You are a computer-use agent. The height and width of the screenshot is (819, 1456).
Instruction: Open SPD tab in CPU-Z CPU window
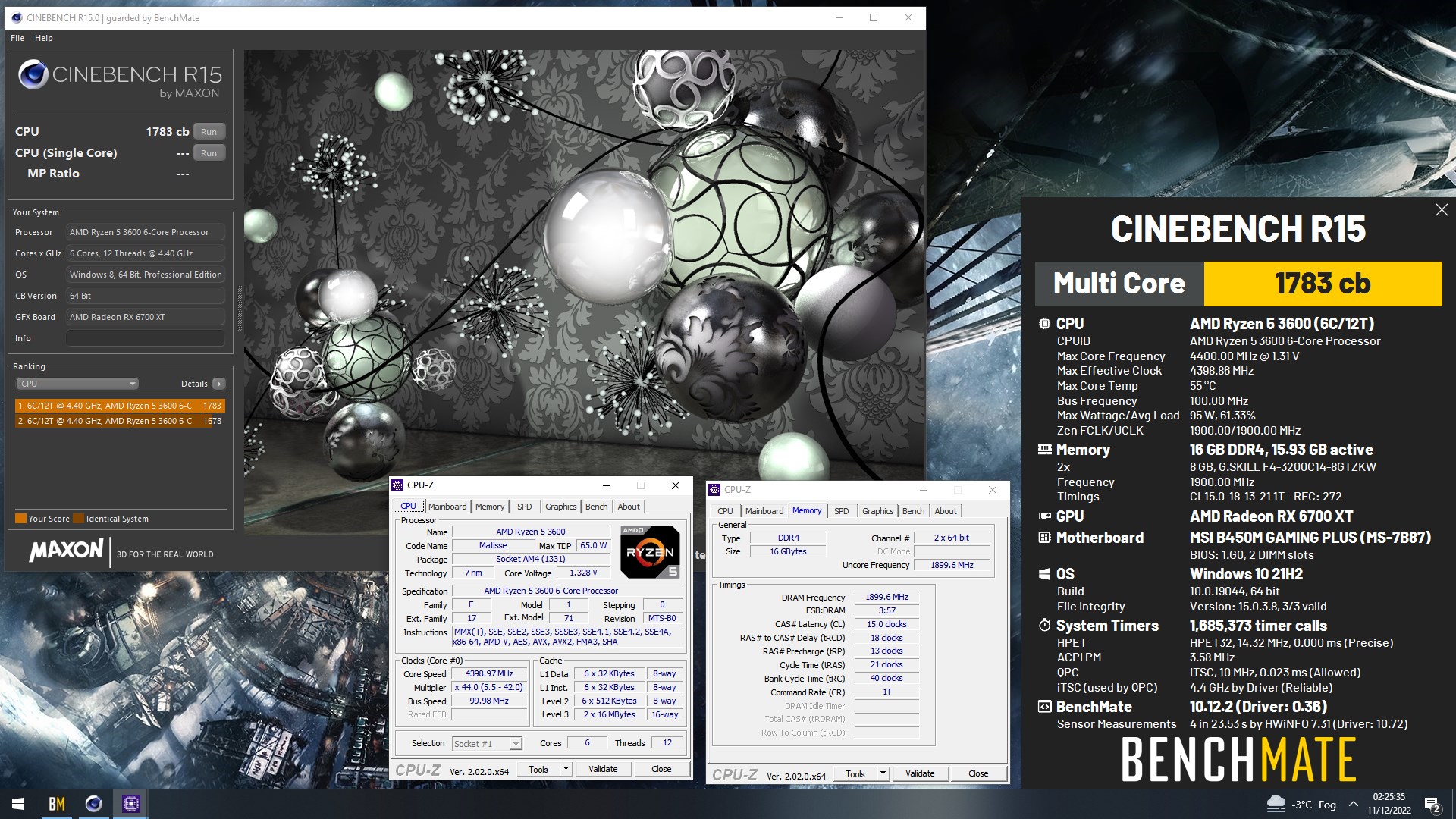click(x=525, y=507)
